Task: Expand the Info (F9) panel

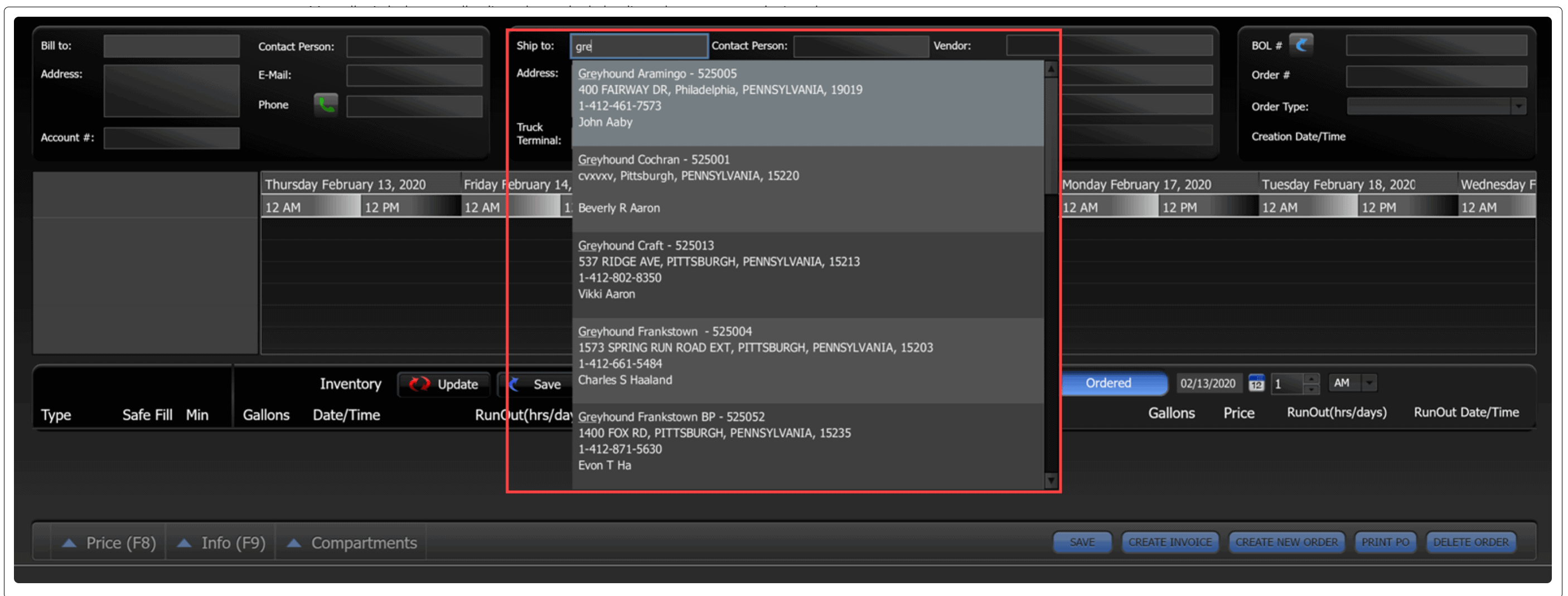Action: (221, 542)
